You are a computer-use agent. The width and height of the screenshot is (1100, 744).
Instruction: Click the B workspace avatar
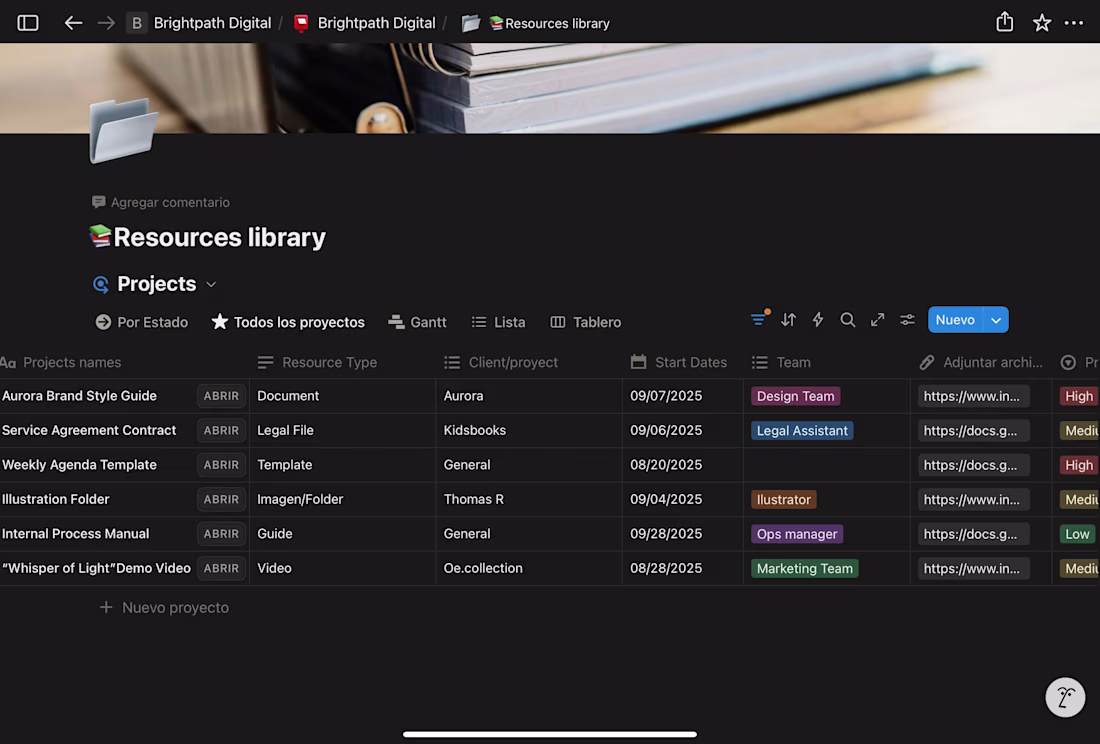(x=137, y=23)
